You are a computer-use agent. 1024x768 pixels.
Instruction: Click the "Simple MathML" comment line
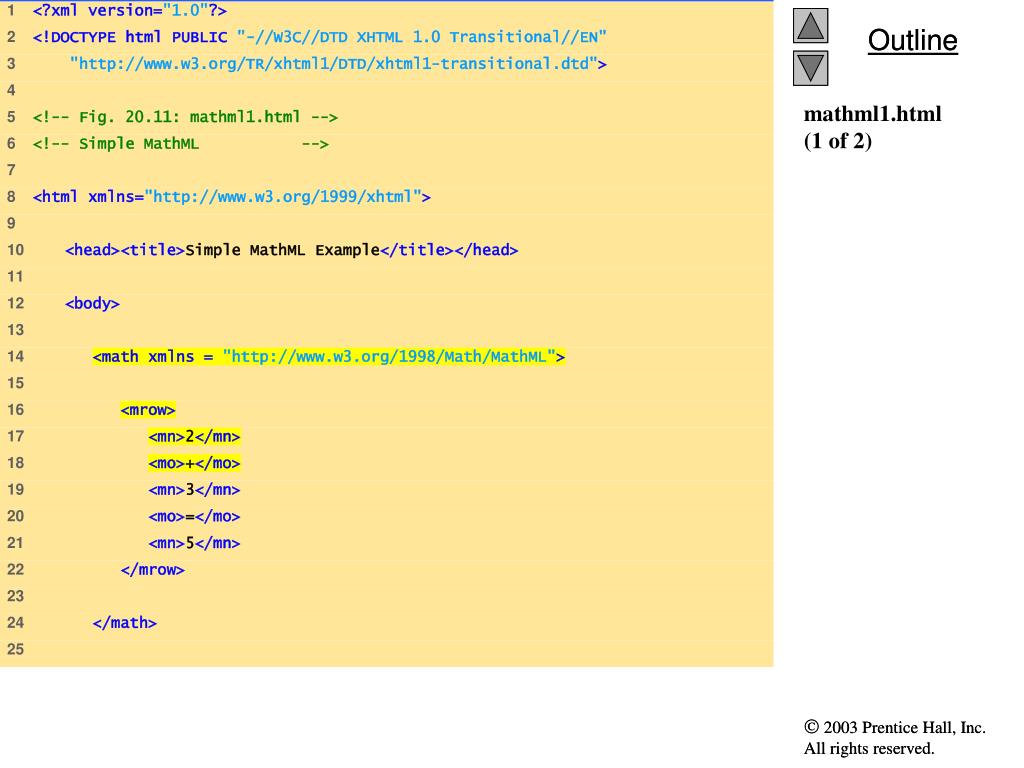coord(181,144)
